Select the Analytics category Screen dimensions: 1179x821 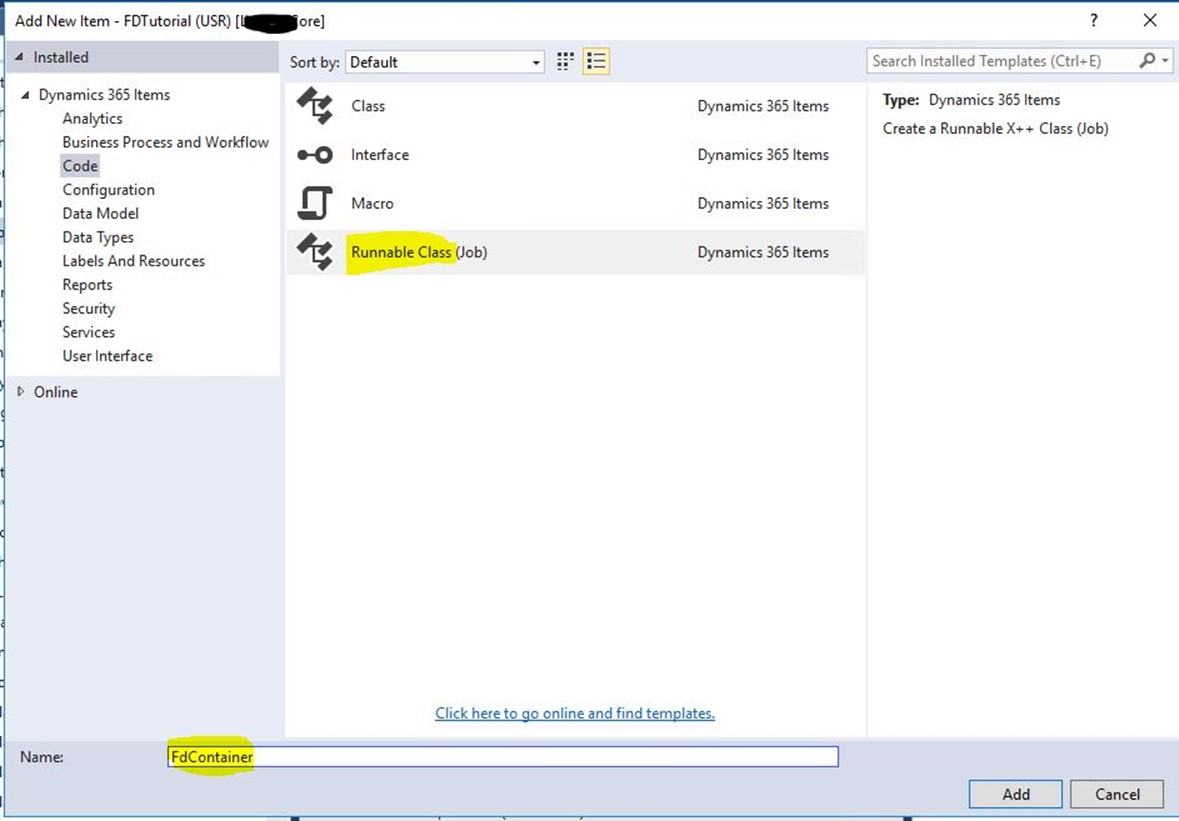(92, 119)
